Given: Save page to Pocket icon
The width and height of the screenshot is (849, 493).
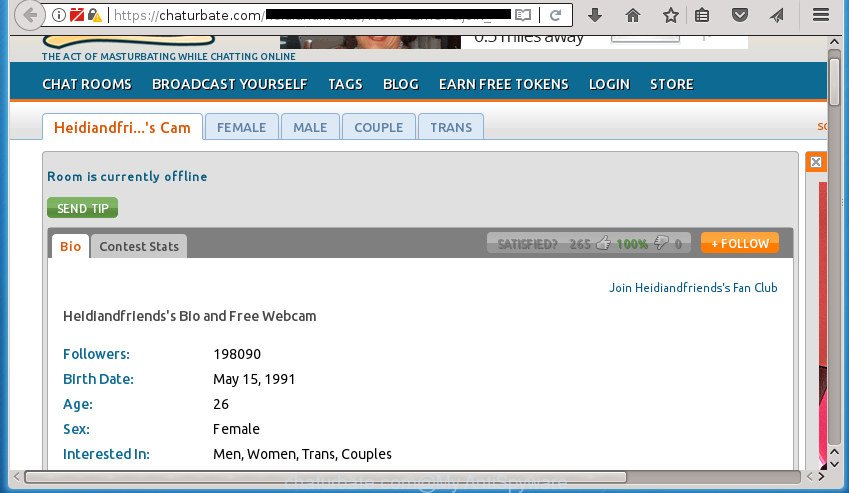Looking at the screenshot, I should click(740, 15).
